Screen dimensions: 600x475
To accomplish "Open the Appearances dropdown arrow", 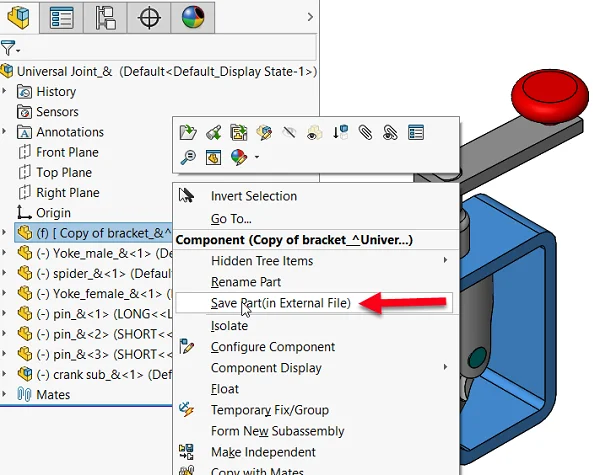I will (x=257, y=157).
